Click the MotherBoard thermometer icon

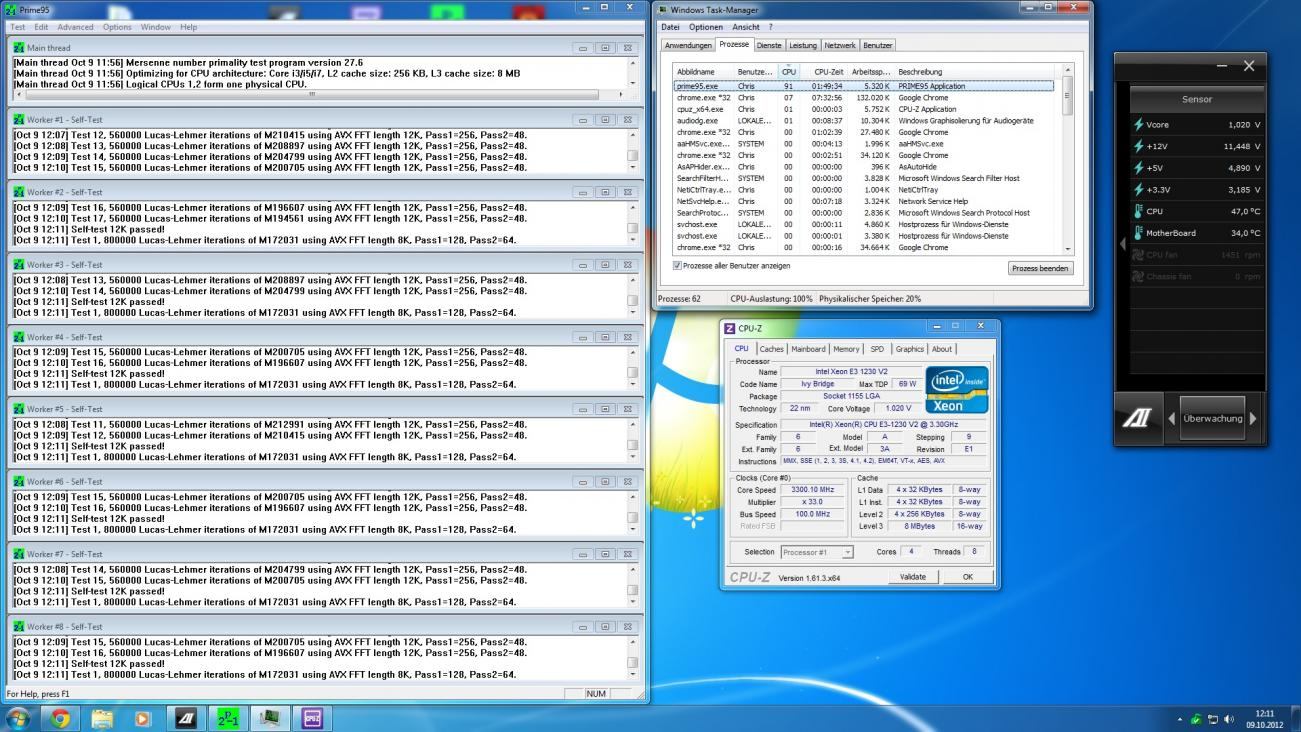[1138, 233]
